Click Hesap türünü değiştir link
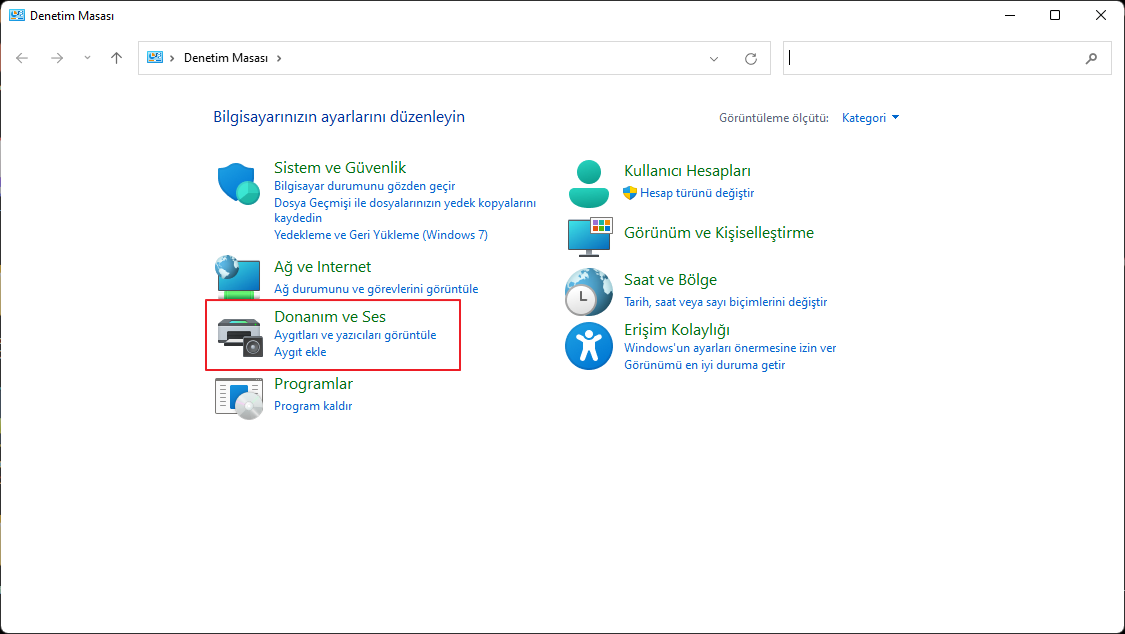This screenshot has width=1125, height=634. pos(697,193)
